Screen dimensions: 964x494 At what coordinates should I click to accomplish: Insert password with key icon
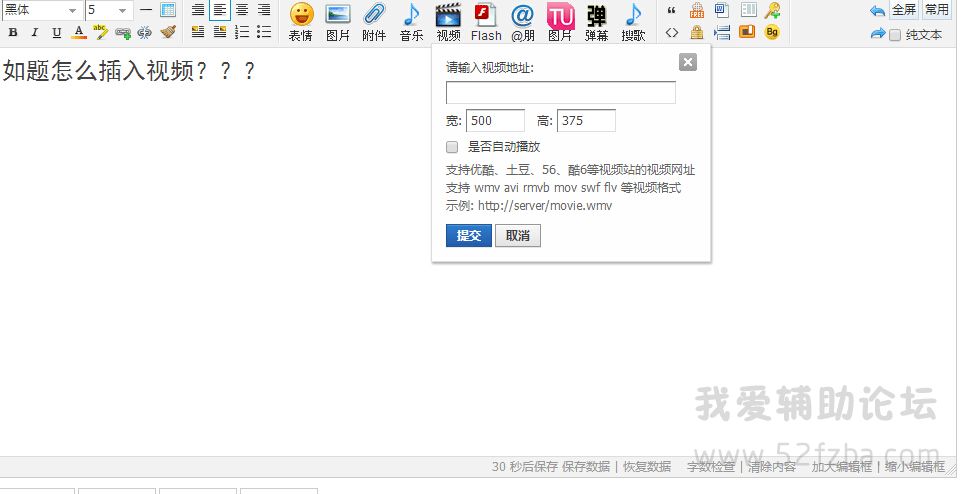point(773,10)
